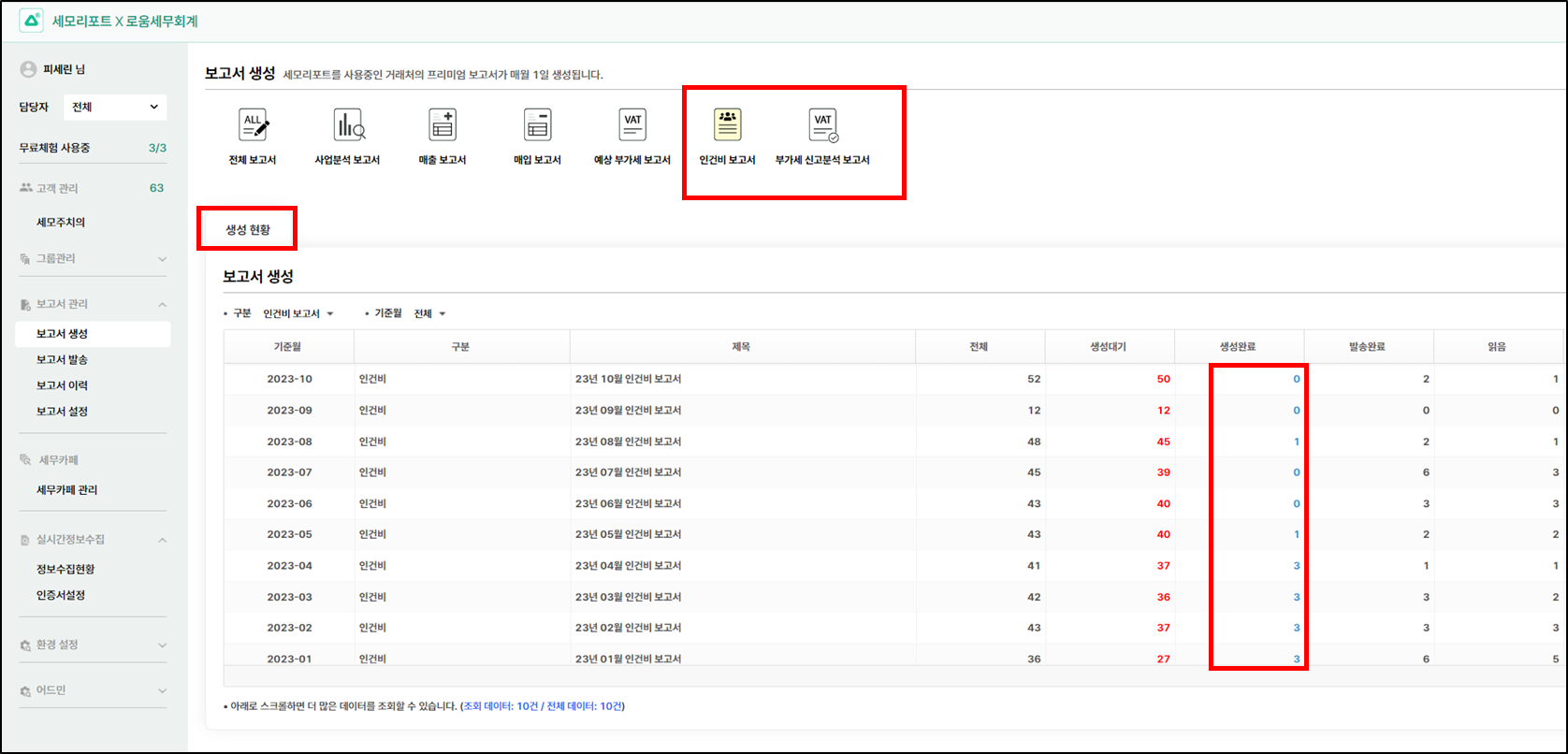Click 생성대기 count 50 for 2023-10
This screenshot has width=1568, height=754.
[1163, 379]
